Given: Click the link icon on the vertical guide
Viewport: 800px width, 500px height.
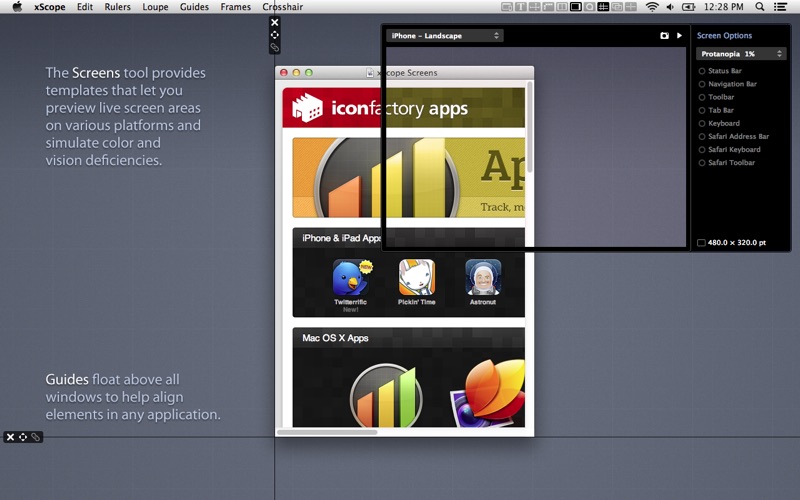Looking at the screenshot, I should (x=275, y=47).
